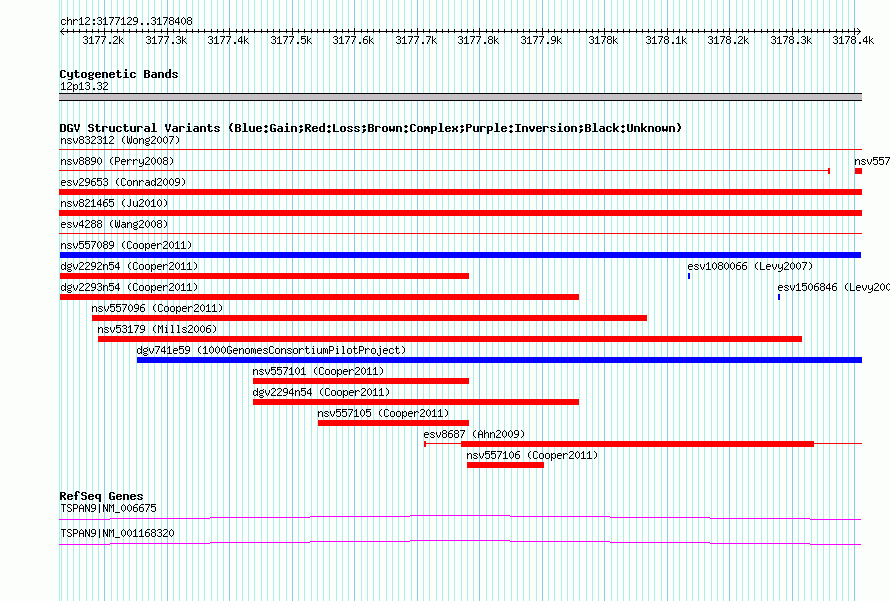Click the dgv2292n54 red loss bar
The height and width of the screenshot is (601, 890).
pyautogui.click(x=264, y=276)
